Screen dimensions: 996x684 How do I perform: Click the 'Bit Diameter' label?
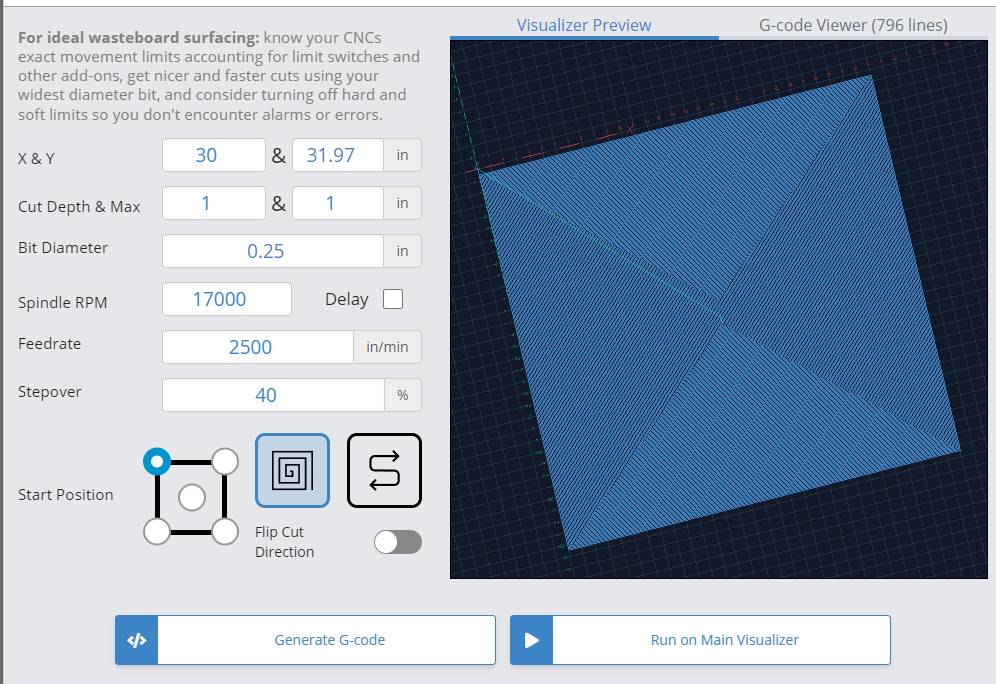[63, 248]
